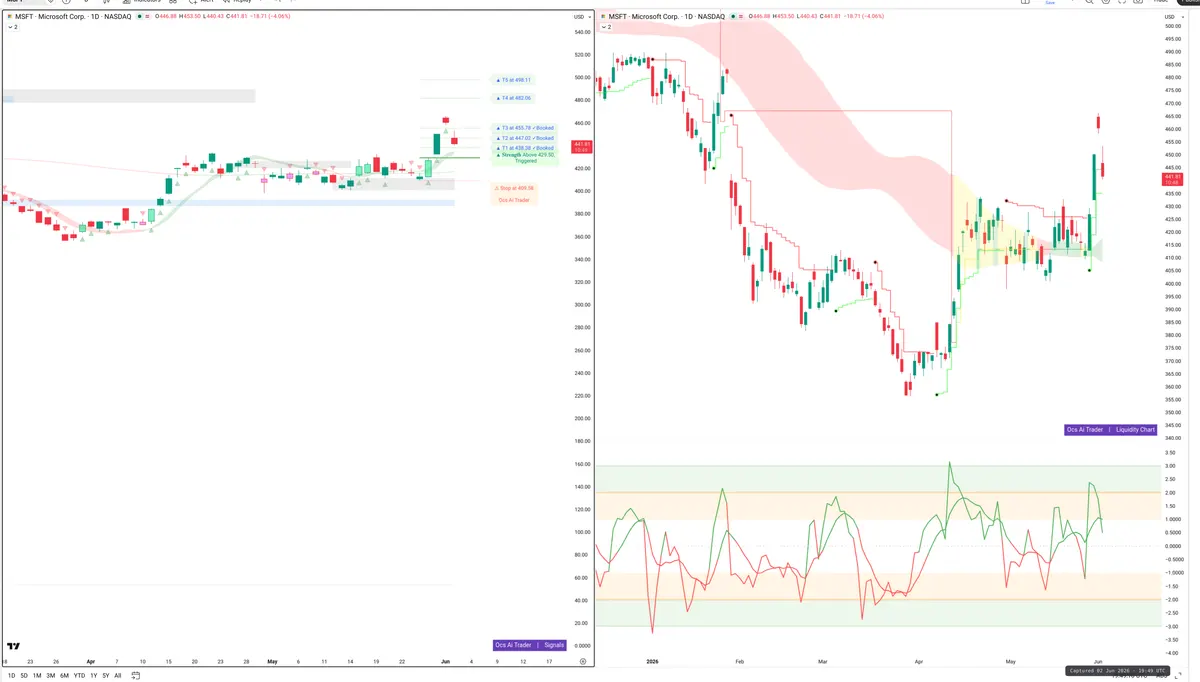Viewport: 1200px width, 682px height.
Task: Expand left chart indicator legend "2"
Action: coord(13,27)
